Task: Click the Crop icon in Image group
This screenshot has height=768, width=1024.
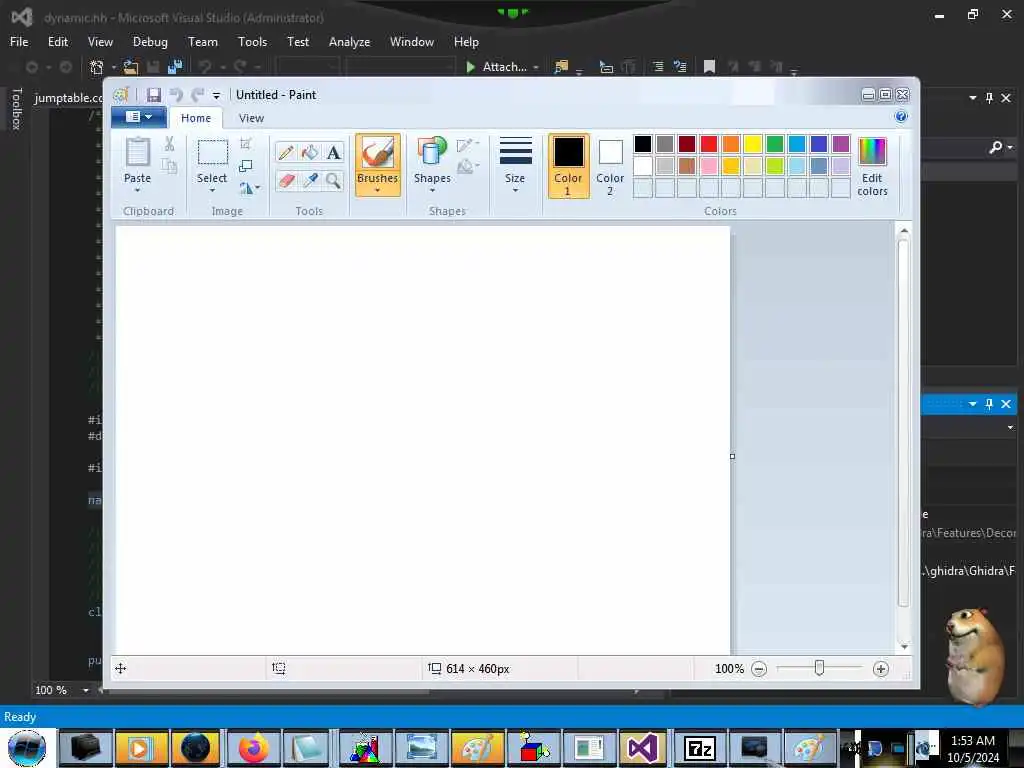Action: tap(246, 144)
